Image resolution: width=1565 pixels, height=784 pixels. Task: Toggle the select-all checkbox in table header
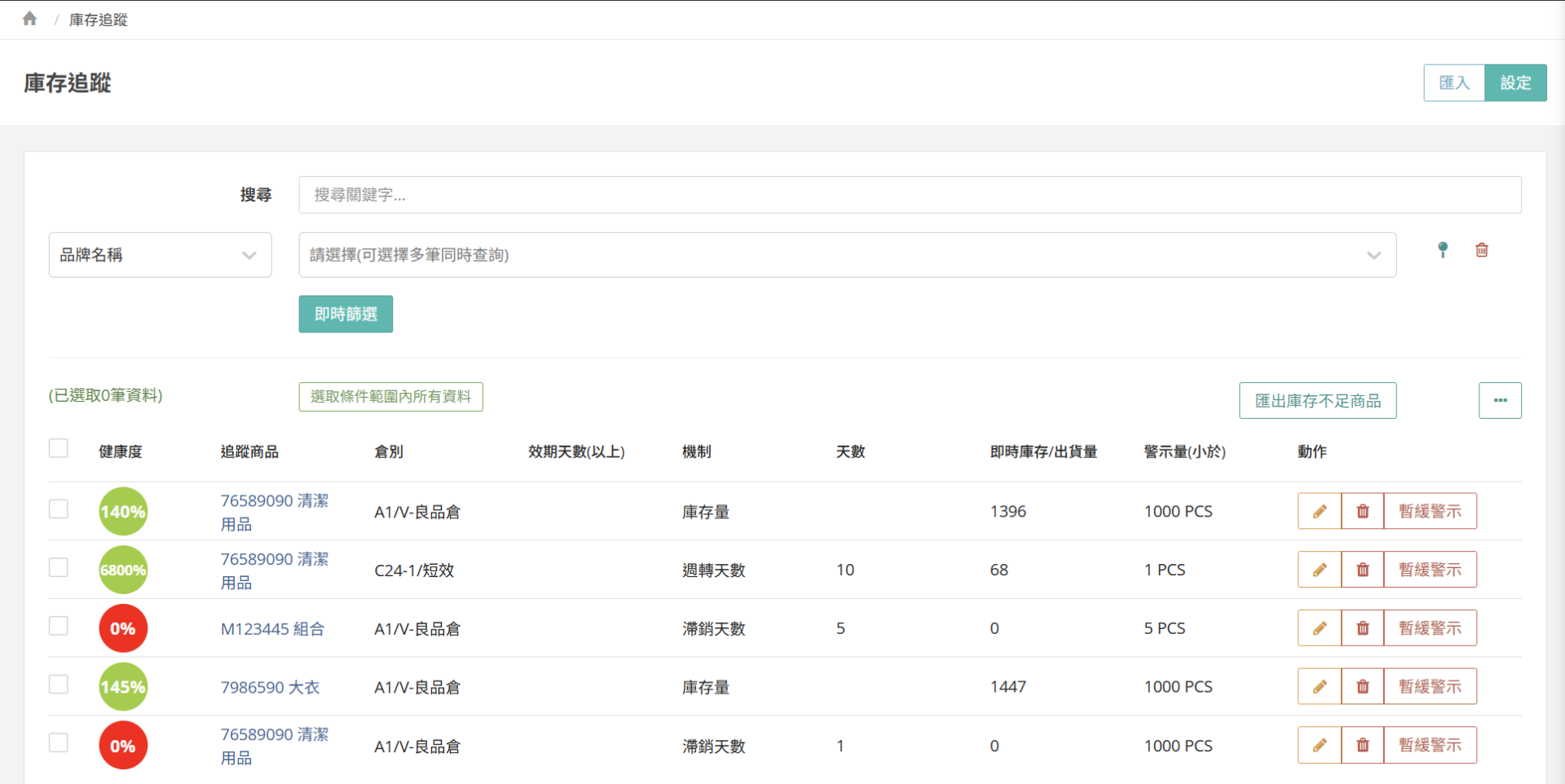tap(59, 448)
